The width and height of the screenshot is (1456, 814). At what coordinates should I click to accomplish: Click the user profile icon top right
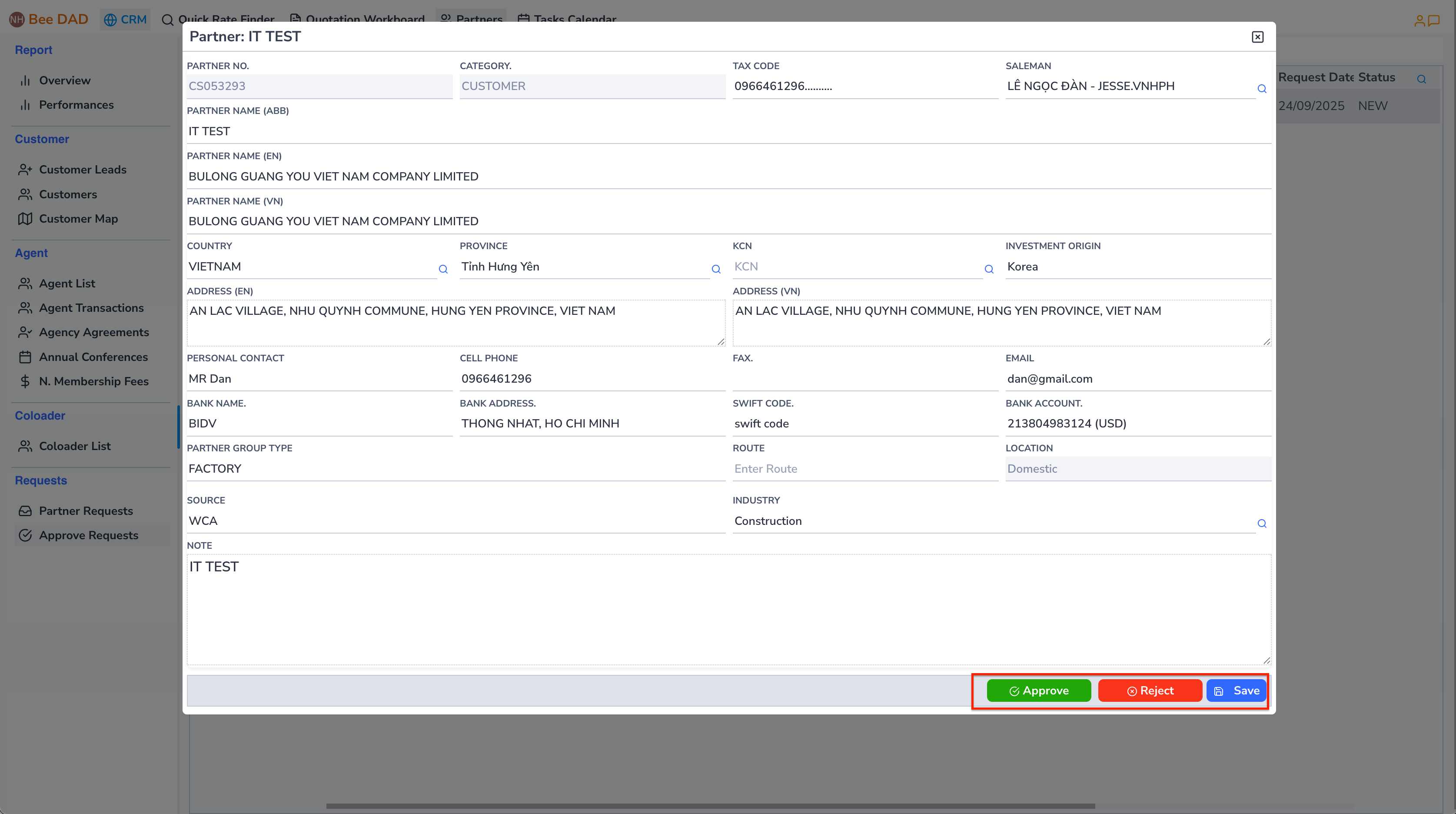coord(1419,21)
